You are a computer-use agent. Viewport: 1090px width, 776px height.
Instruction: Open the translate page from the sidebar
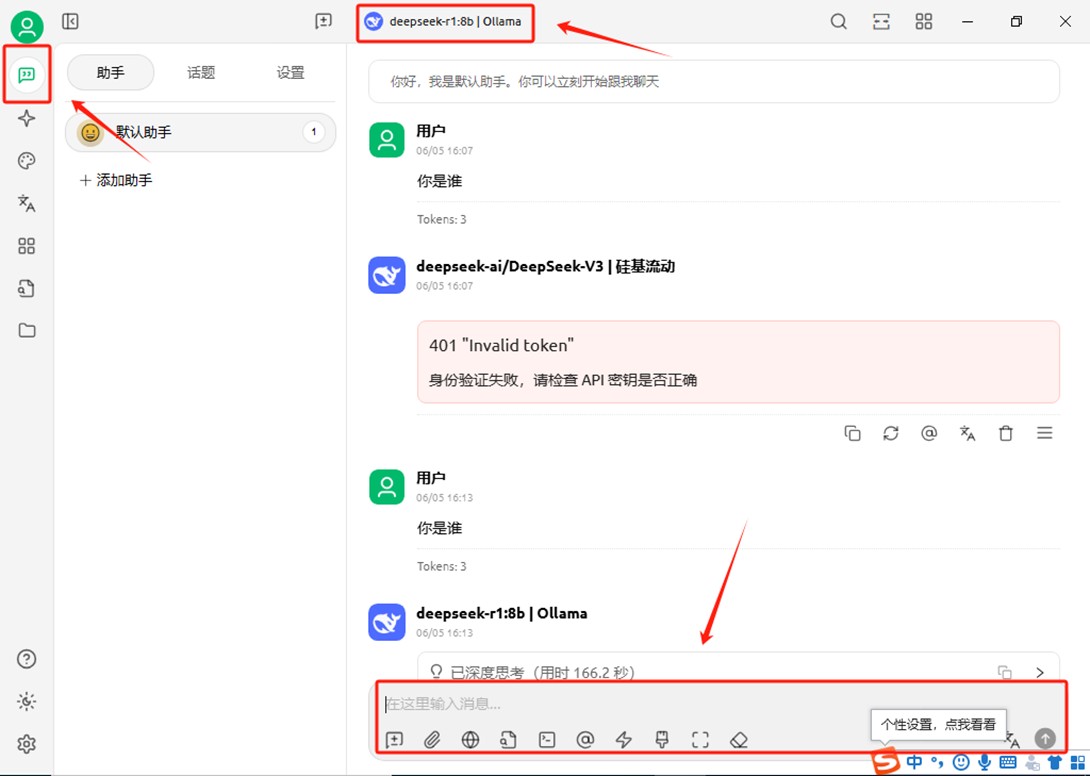tap(26, 203)
